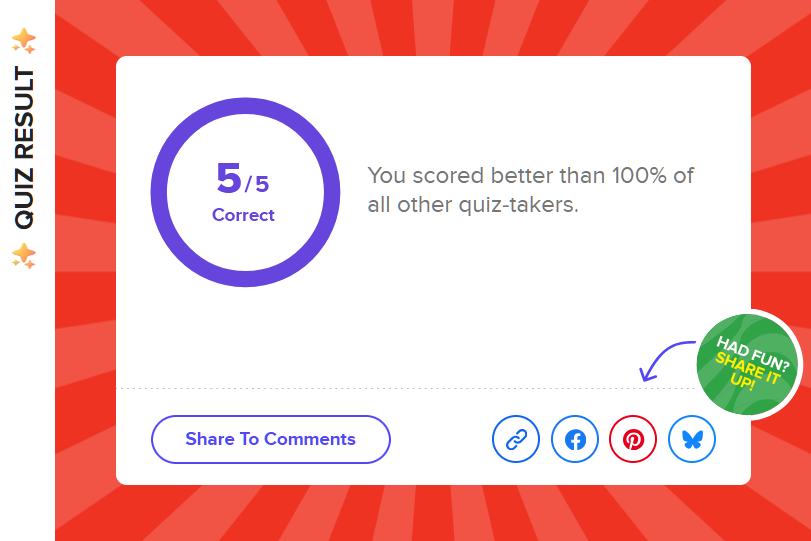Viewport: 811px width, 541px height.
Task: Click the sparkle icon above QUIZ RESULT
Action: (24, 41)
